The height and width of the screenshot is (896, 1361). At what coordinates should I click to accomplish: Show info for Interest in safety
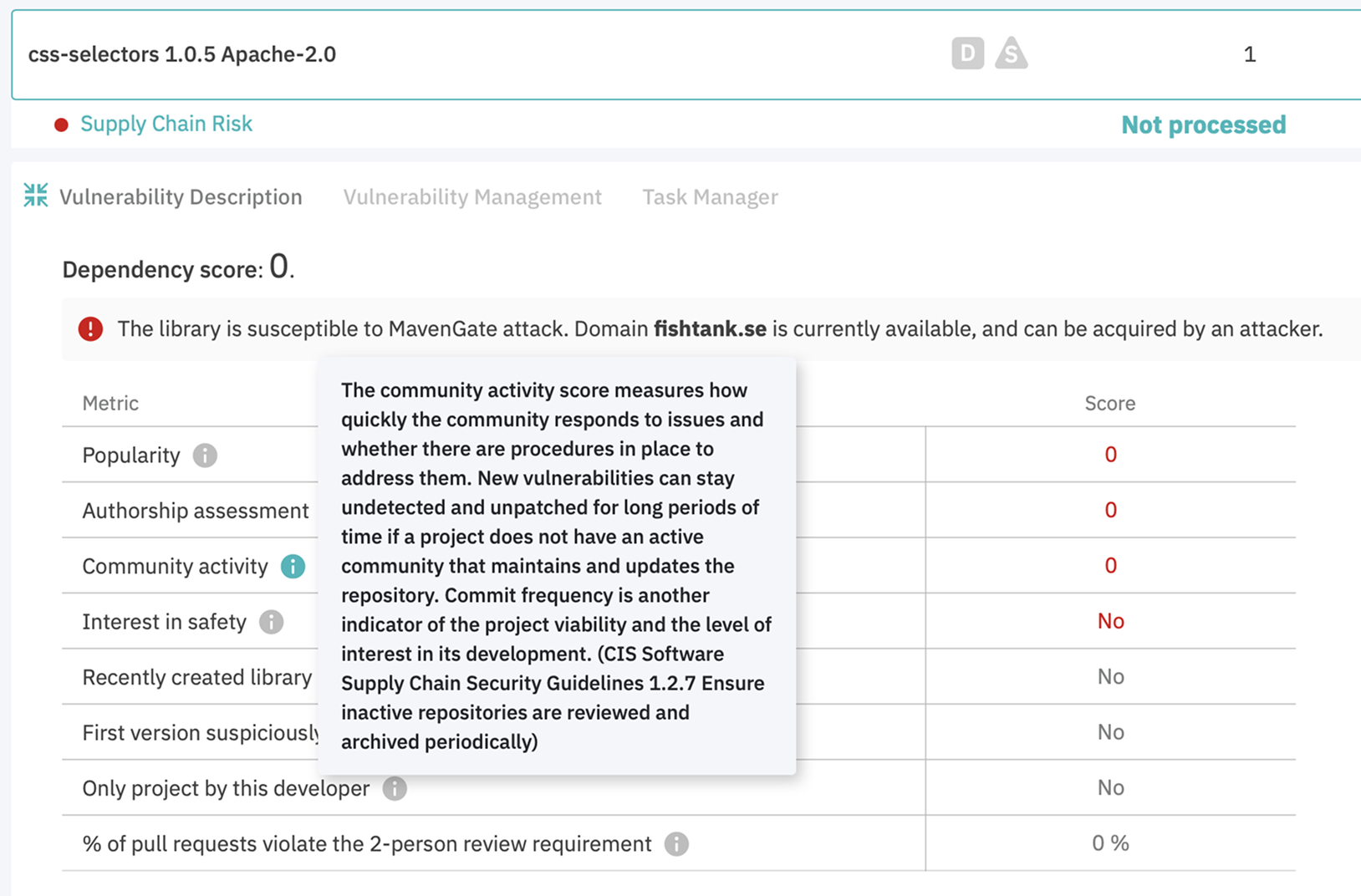tap(271, 622)
